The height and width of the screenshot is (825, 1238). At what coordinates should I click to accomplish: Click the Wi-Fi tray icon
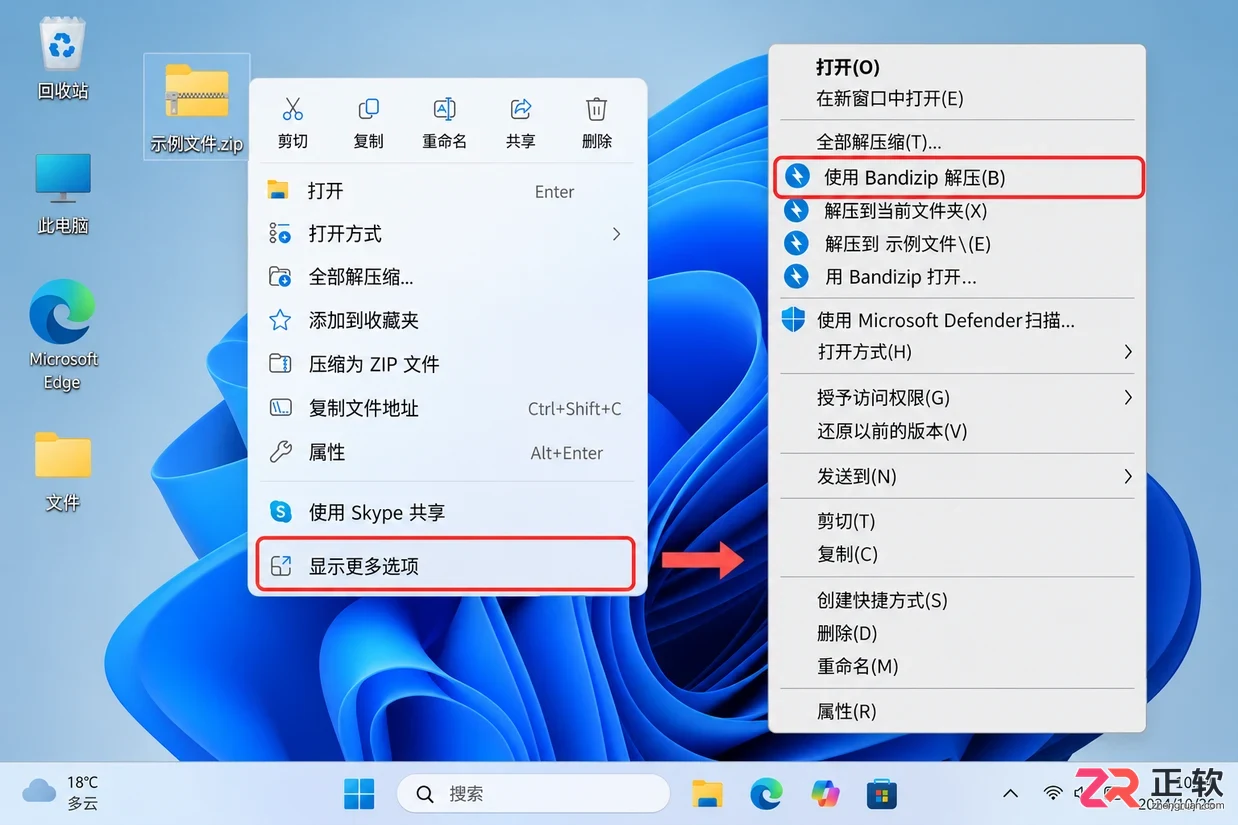pos(1053,793)
